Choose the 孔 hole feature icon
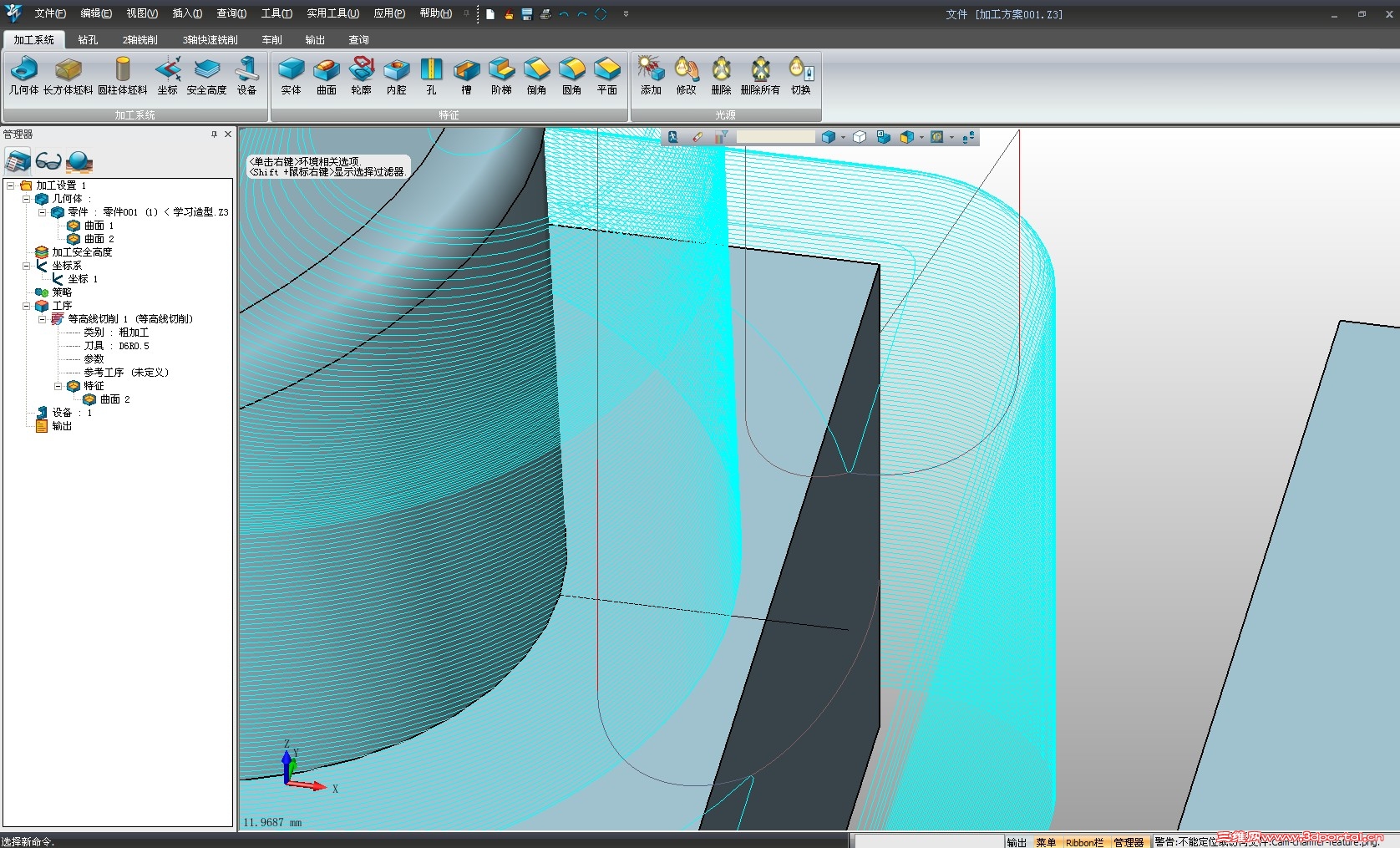Image resolution: width=1400 pixels, height=848 pixels. pyautogui.click(x=431, y=75)
